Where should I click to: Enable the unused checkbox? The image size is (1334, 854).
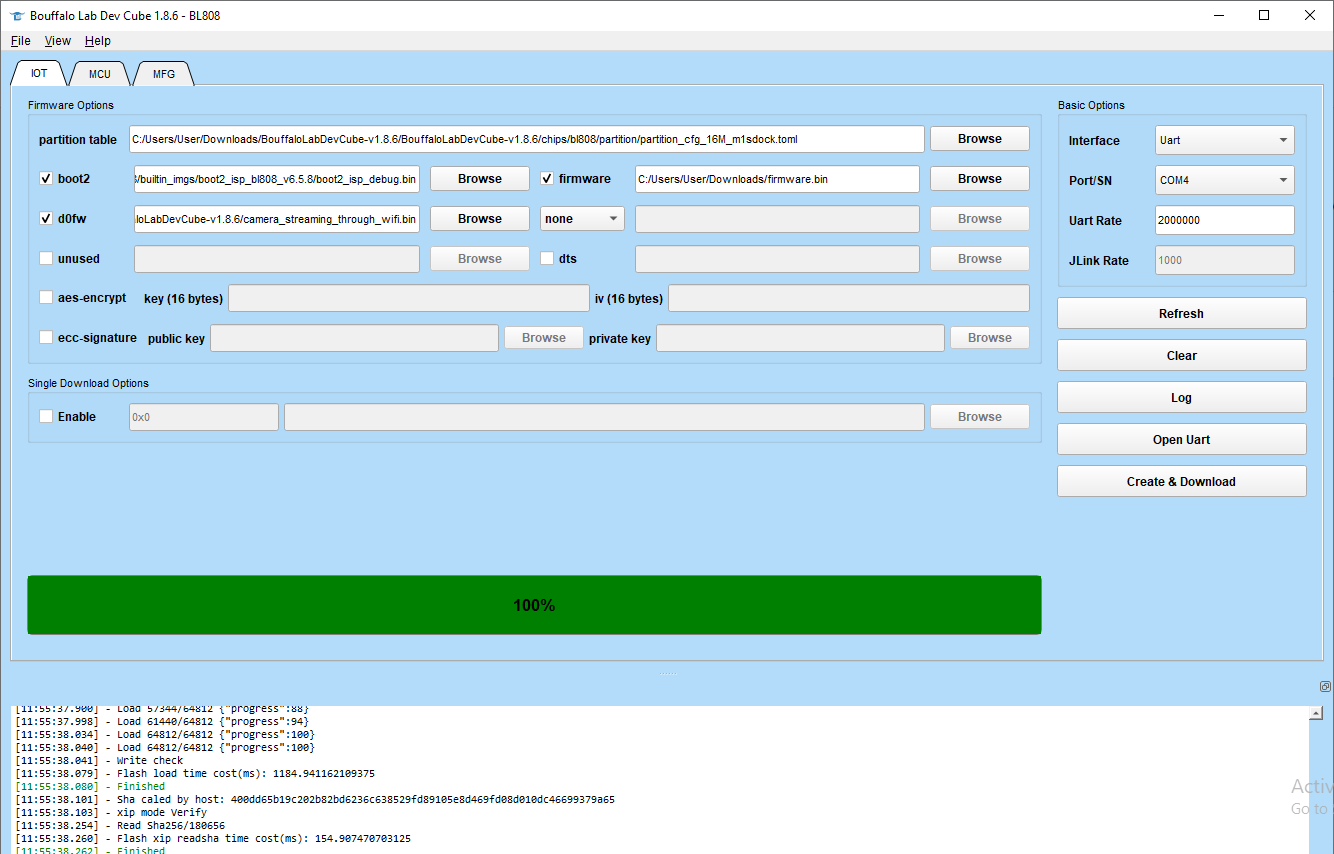click(46, 259)
